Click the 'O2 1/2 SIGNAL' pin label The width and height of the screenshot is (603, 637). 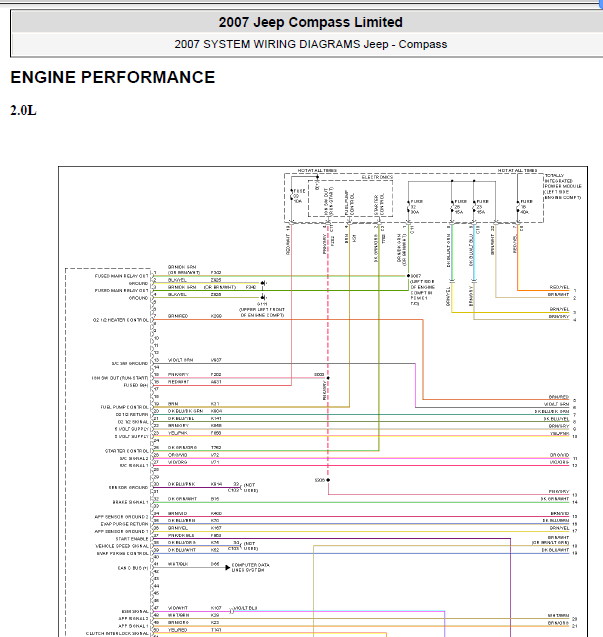133,422
